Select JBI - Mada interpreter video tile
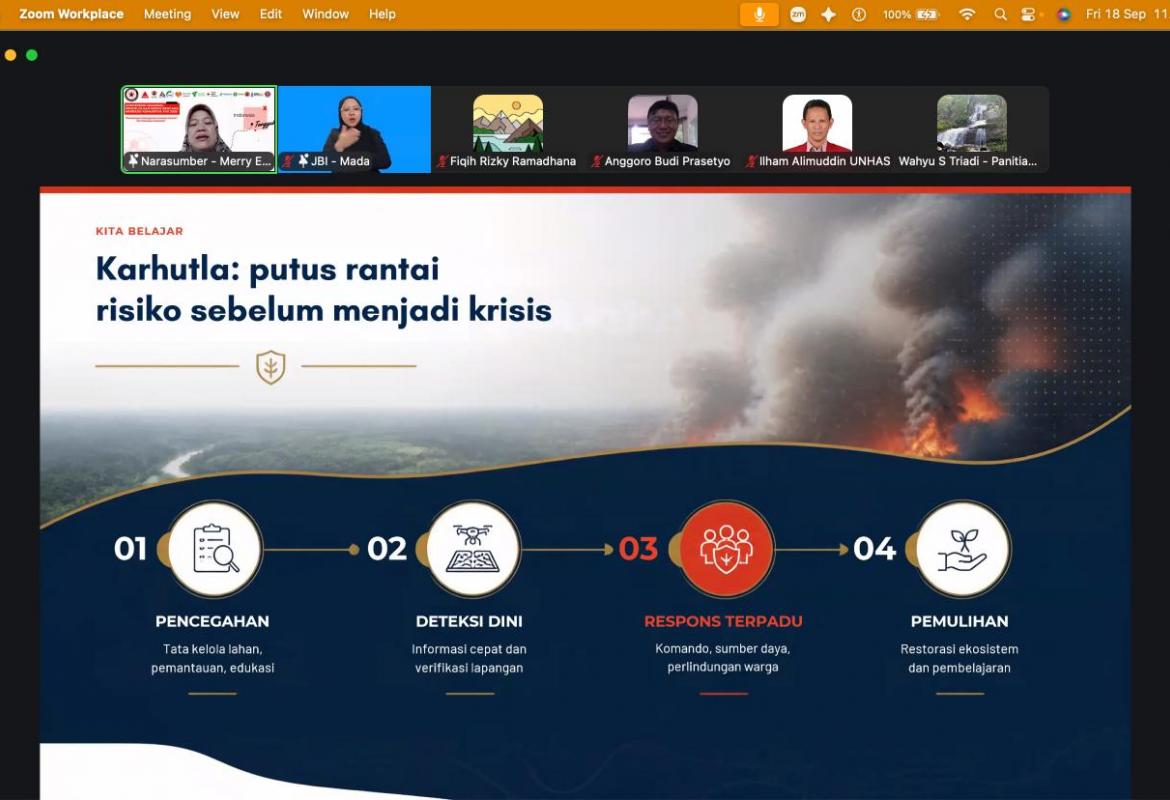 (354, 129)
